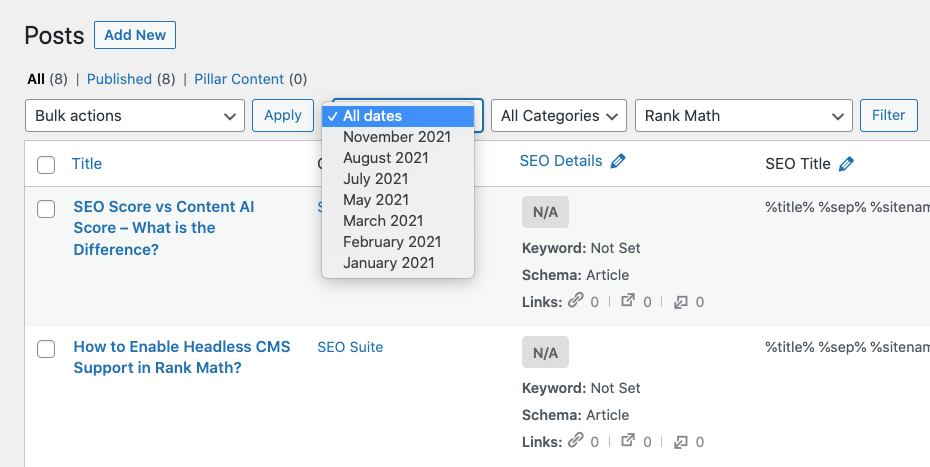Click the Add New button
The height and width of the screenshot is (467, 930).
coord(135,35)
